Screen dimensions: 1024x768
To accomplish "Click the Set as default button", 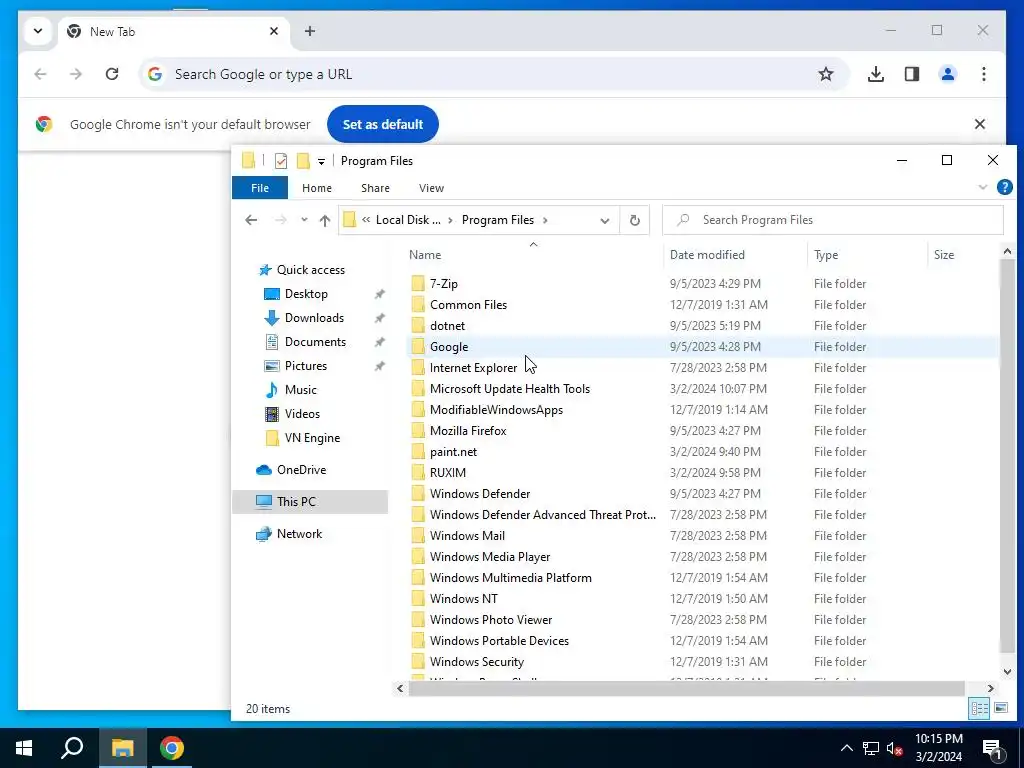I will pyautogui.click(x=383, y=124).
